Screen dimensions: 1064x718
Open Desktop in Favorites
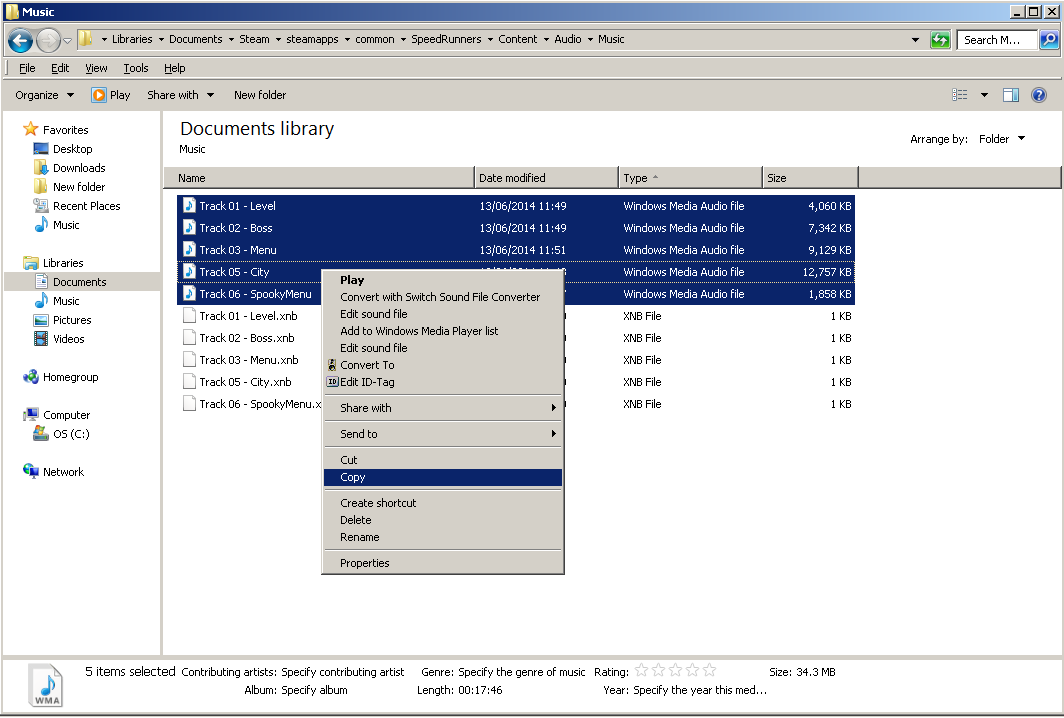pos(73,149)
